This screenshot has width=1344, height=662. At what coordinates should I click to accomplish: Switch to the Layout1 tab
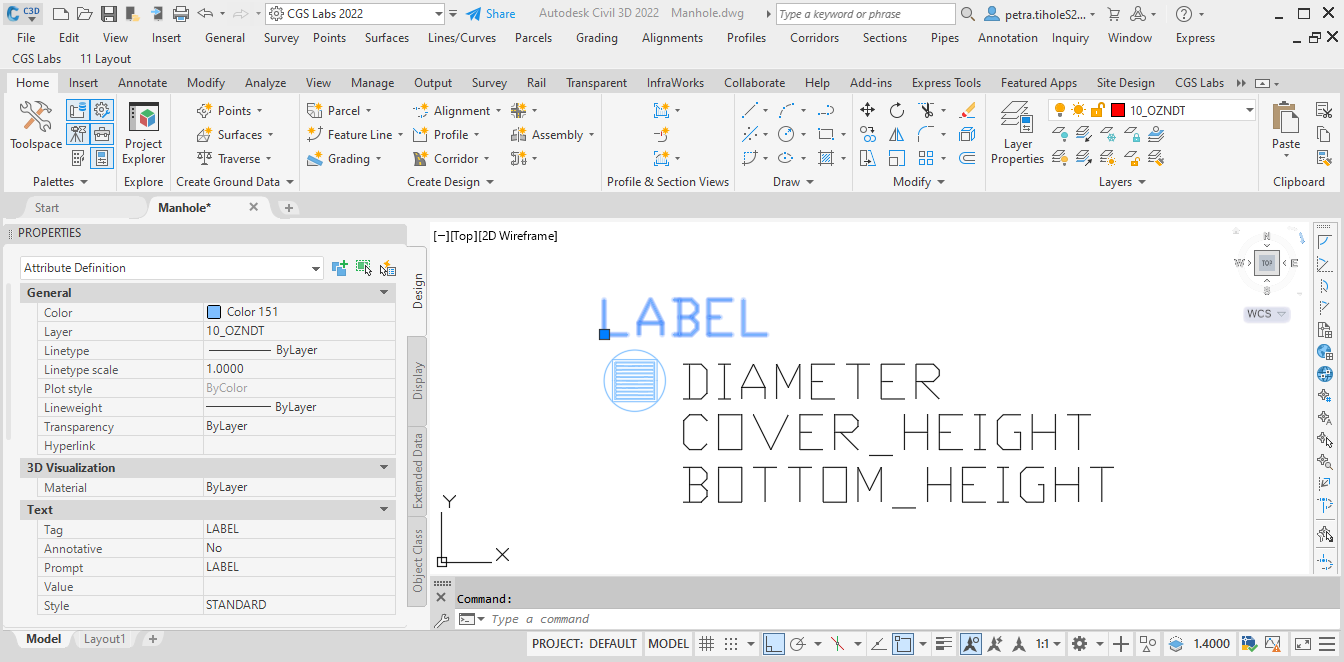(x=104, y=639)
